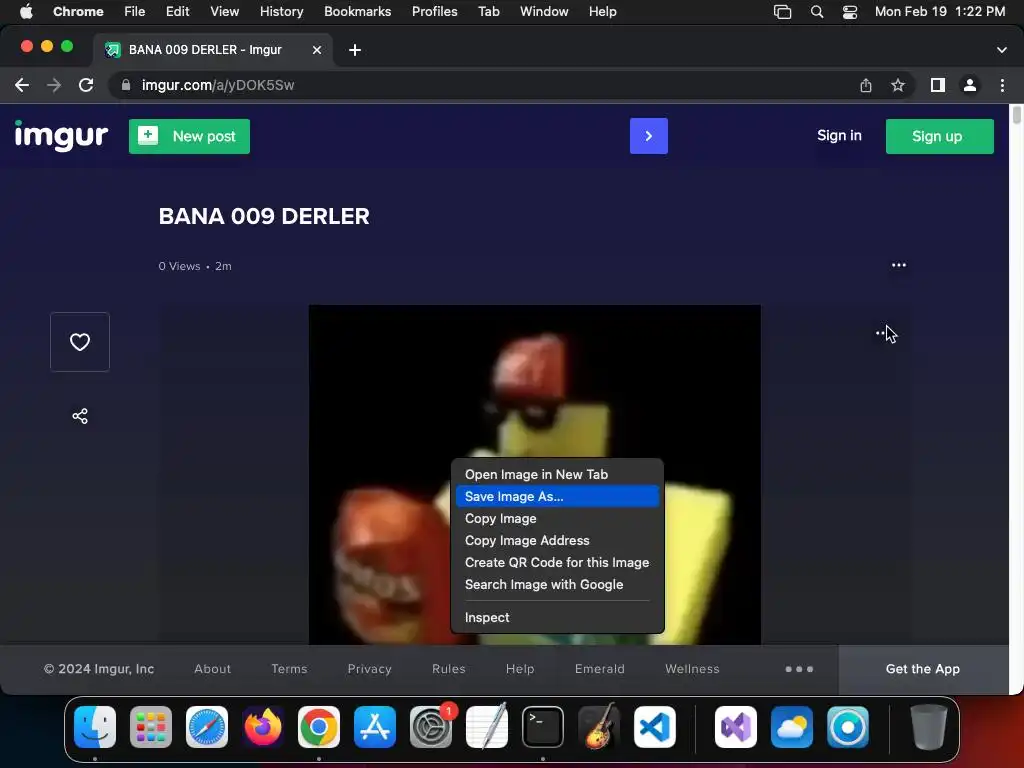The height and width of the screenshot is (768, 1024).
Task: Open a new tab with plus button
Action: click(355, 50)
